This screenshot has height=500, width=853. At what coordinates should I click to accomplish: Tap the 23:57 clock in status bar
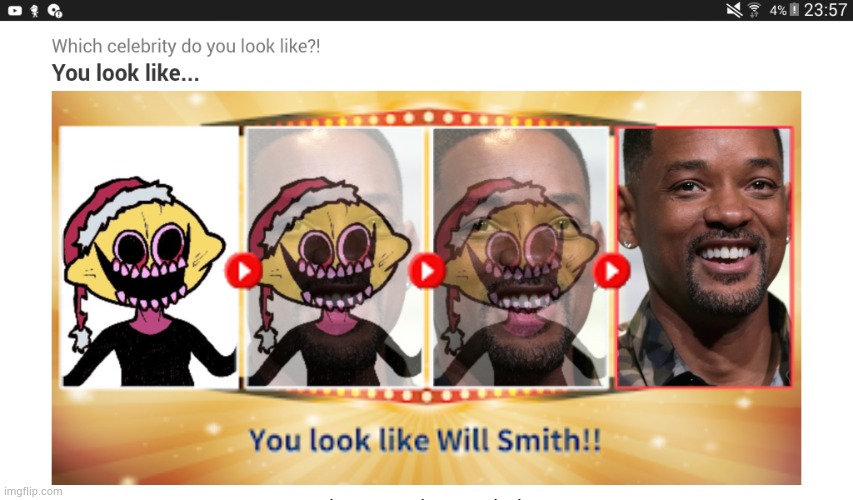[825, 10]
